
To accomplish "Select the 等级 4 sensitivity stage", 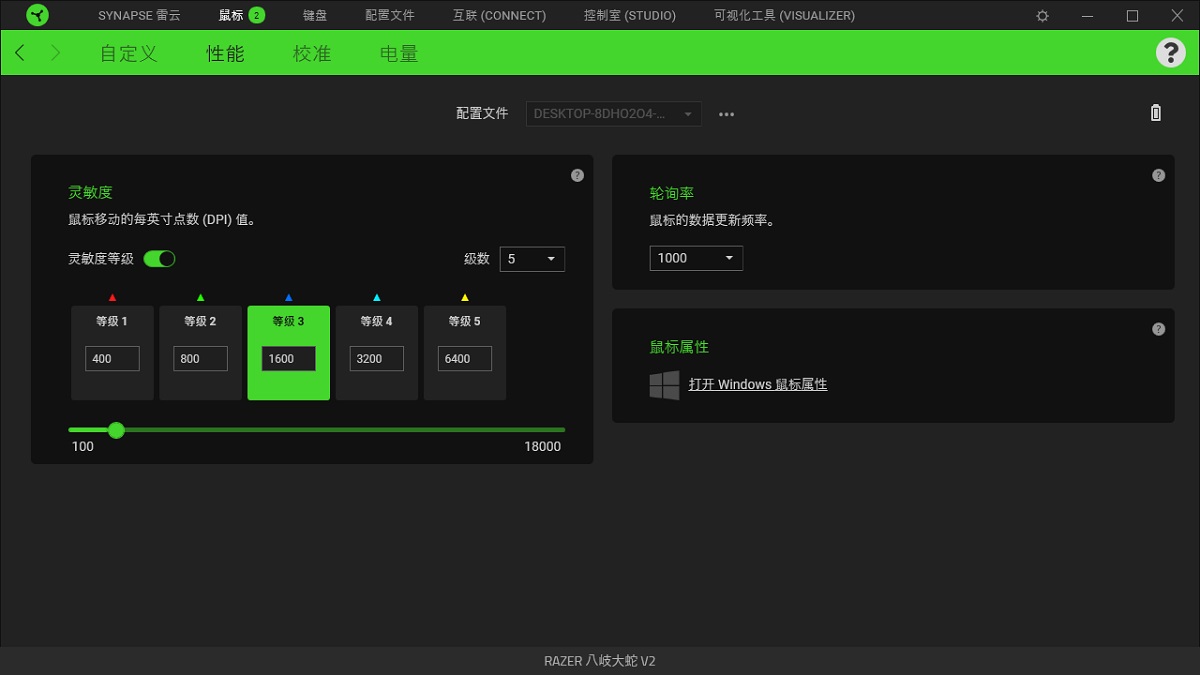I will pyautogui.click(x=376, y=353).
